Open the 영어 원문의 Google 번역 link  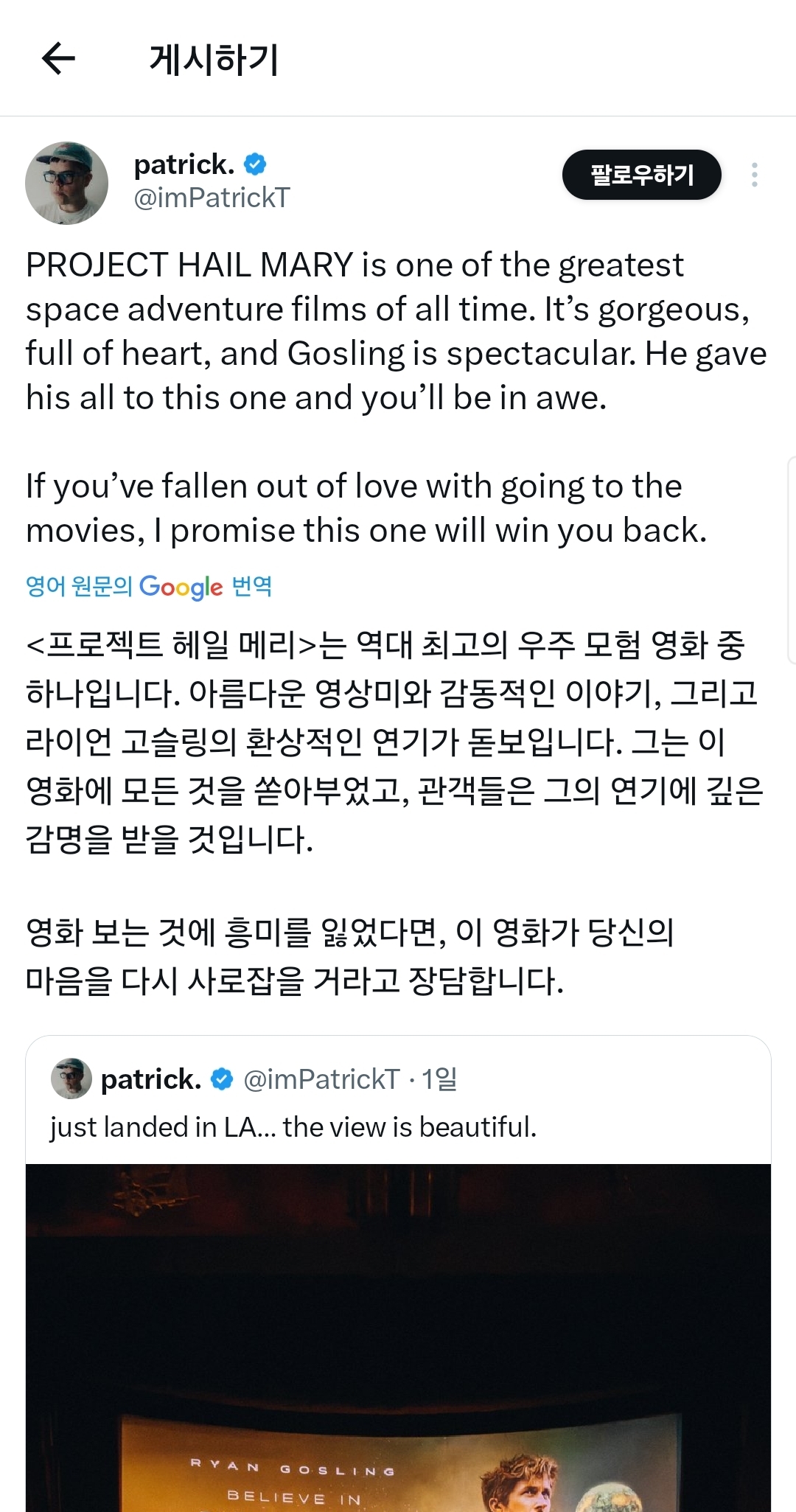pyautogui.click(x=149, y=587)
